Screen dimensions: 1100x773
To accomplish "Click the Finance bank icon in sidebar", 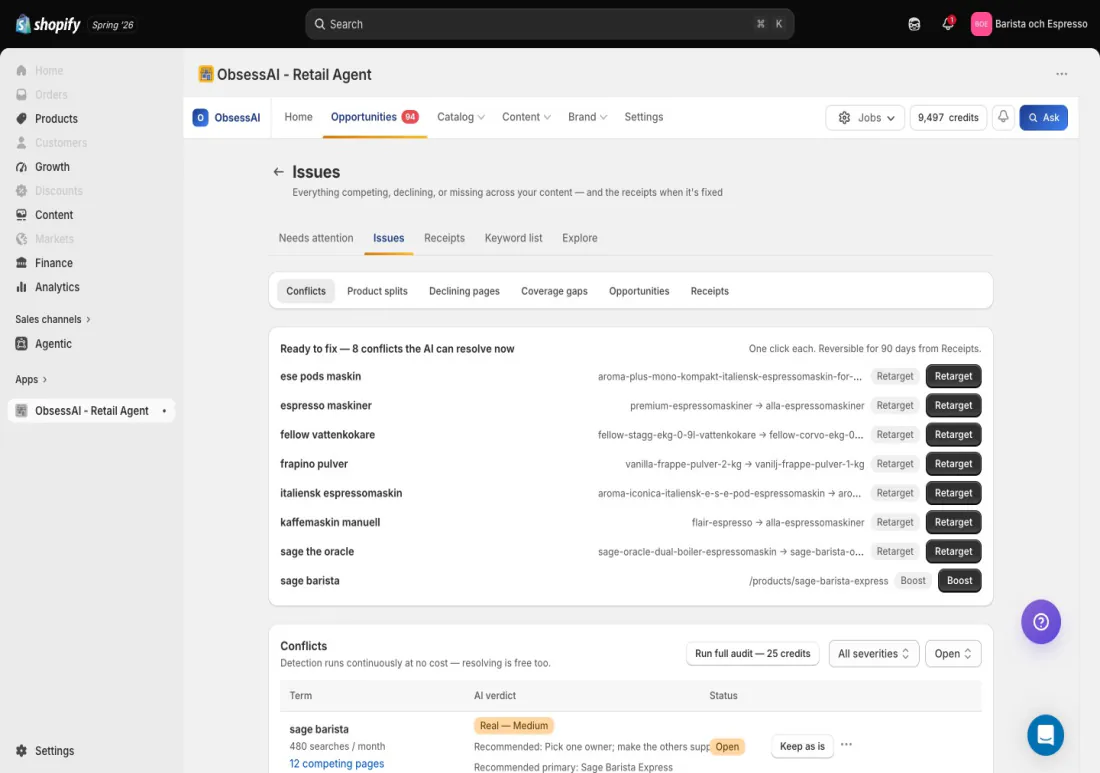I will 21,263.
